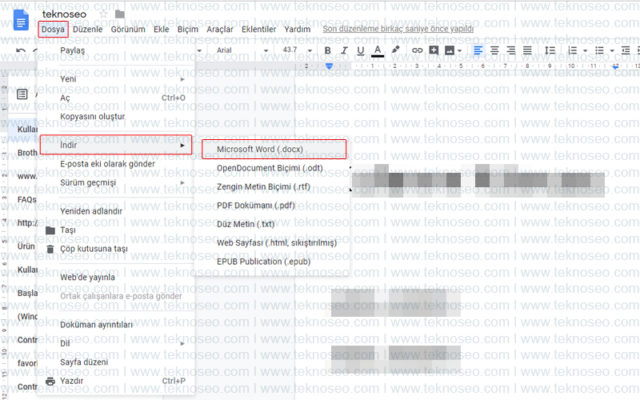
Task: Open the Arial font dropdown
Action: click(x=242, y=50)
